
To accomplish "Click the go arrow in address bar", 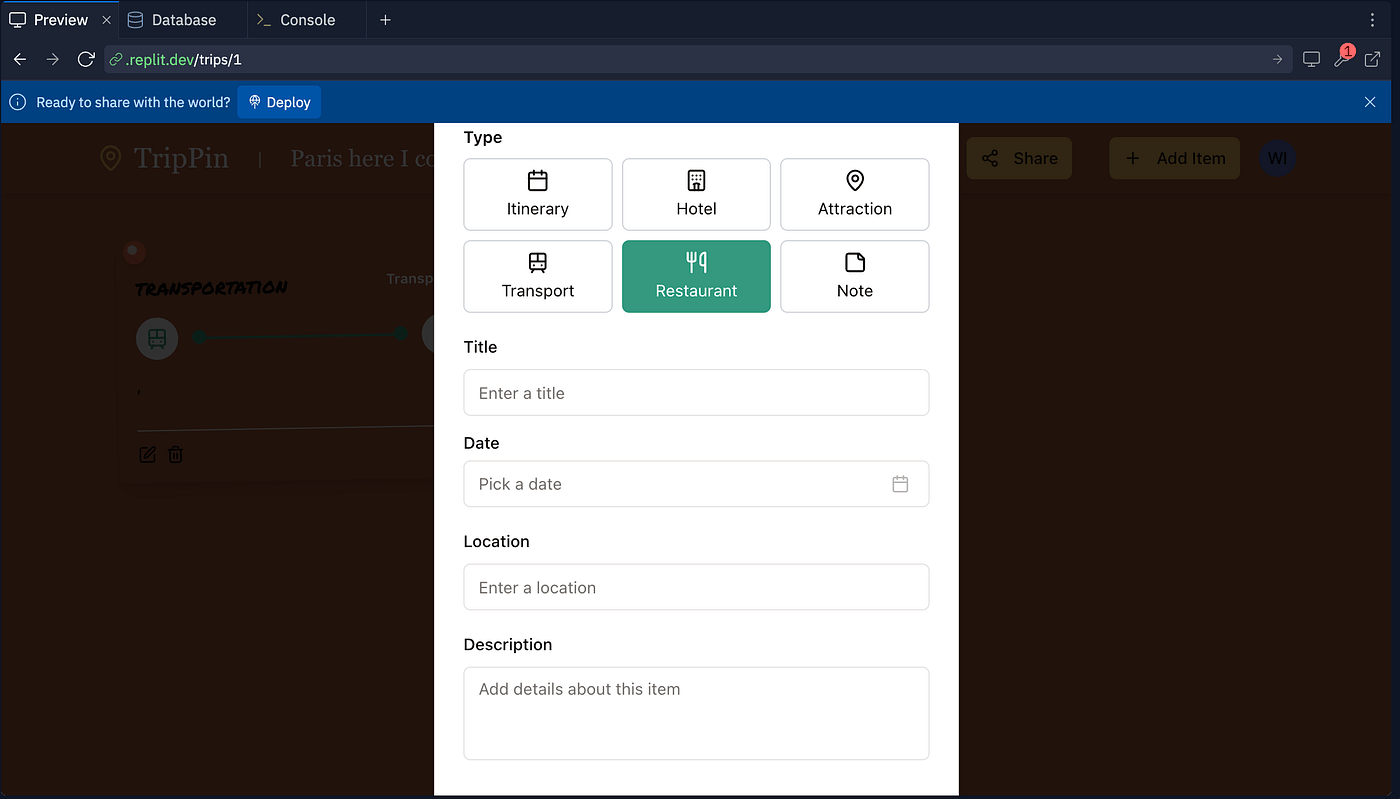I will coord(1277,60).
